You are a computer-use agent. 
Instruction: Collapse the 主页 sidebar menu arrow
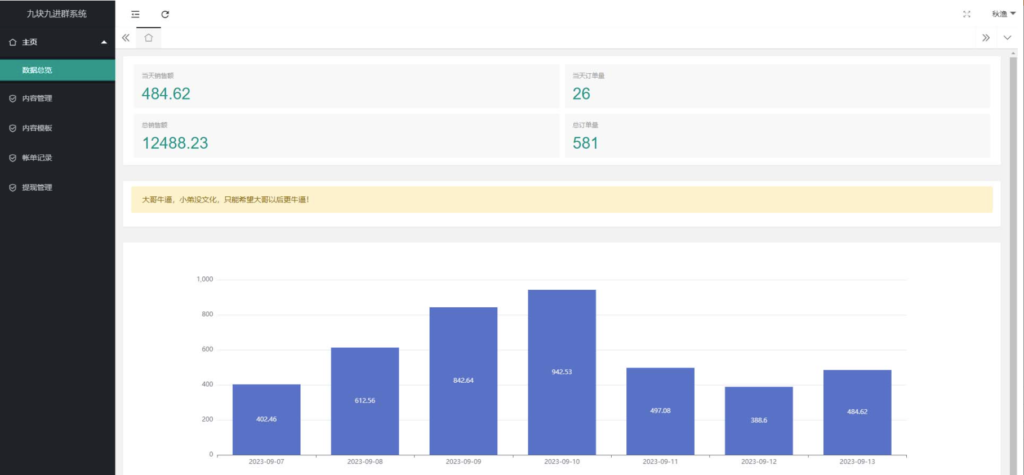(104, 42)
